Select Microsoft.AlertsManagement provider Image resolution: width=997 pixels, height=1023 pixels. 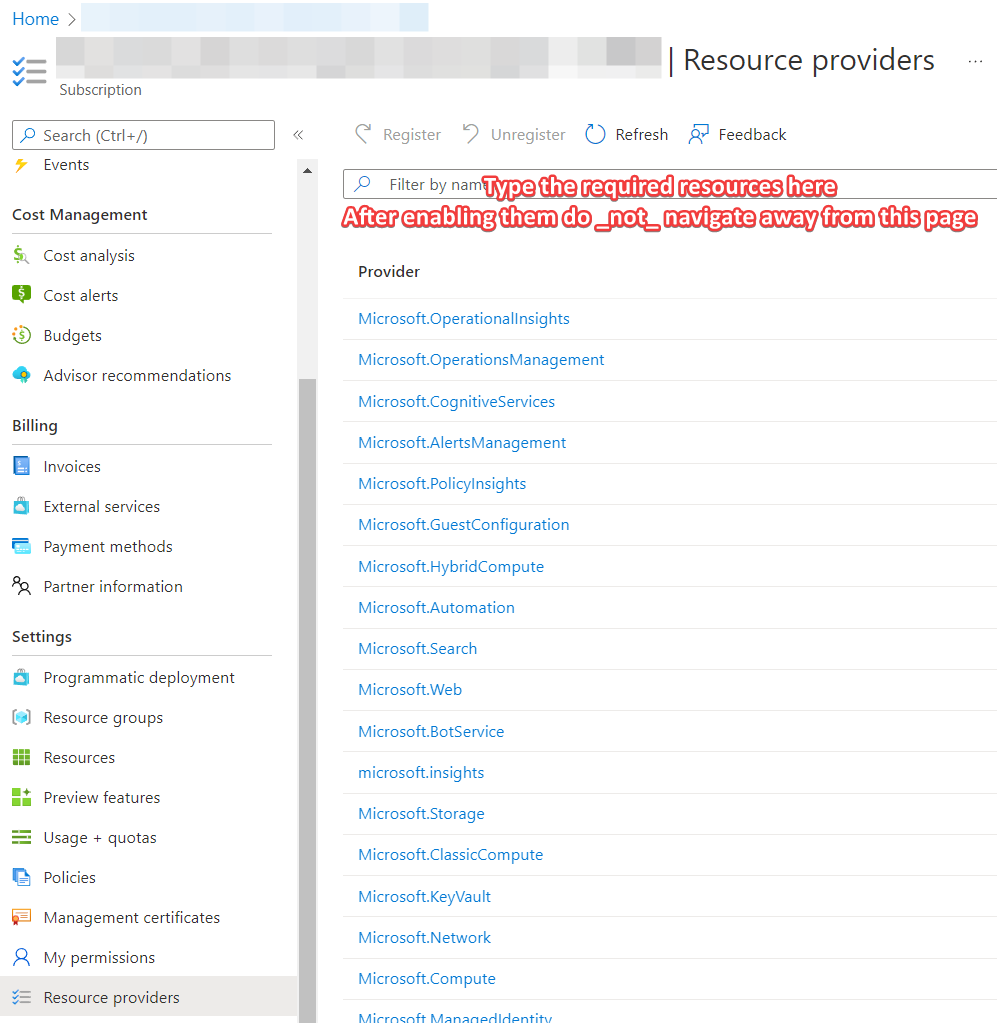pyautogui.click(x=462, y=442)
